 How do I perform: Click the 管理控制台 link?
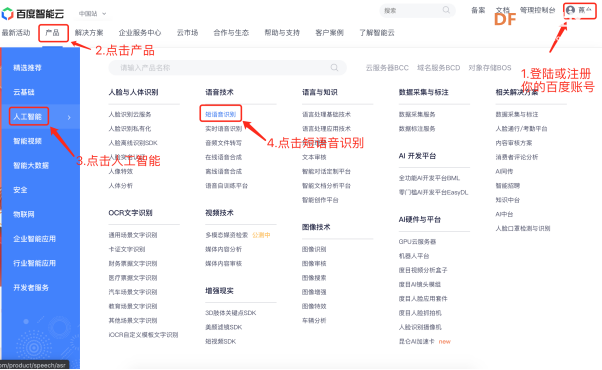(538, 10)
